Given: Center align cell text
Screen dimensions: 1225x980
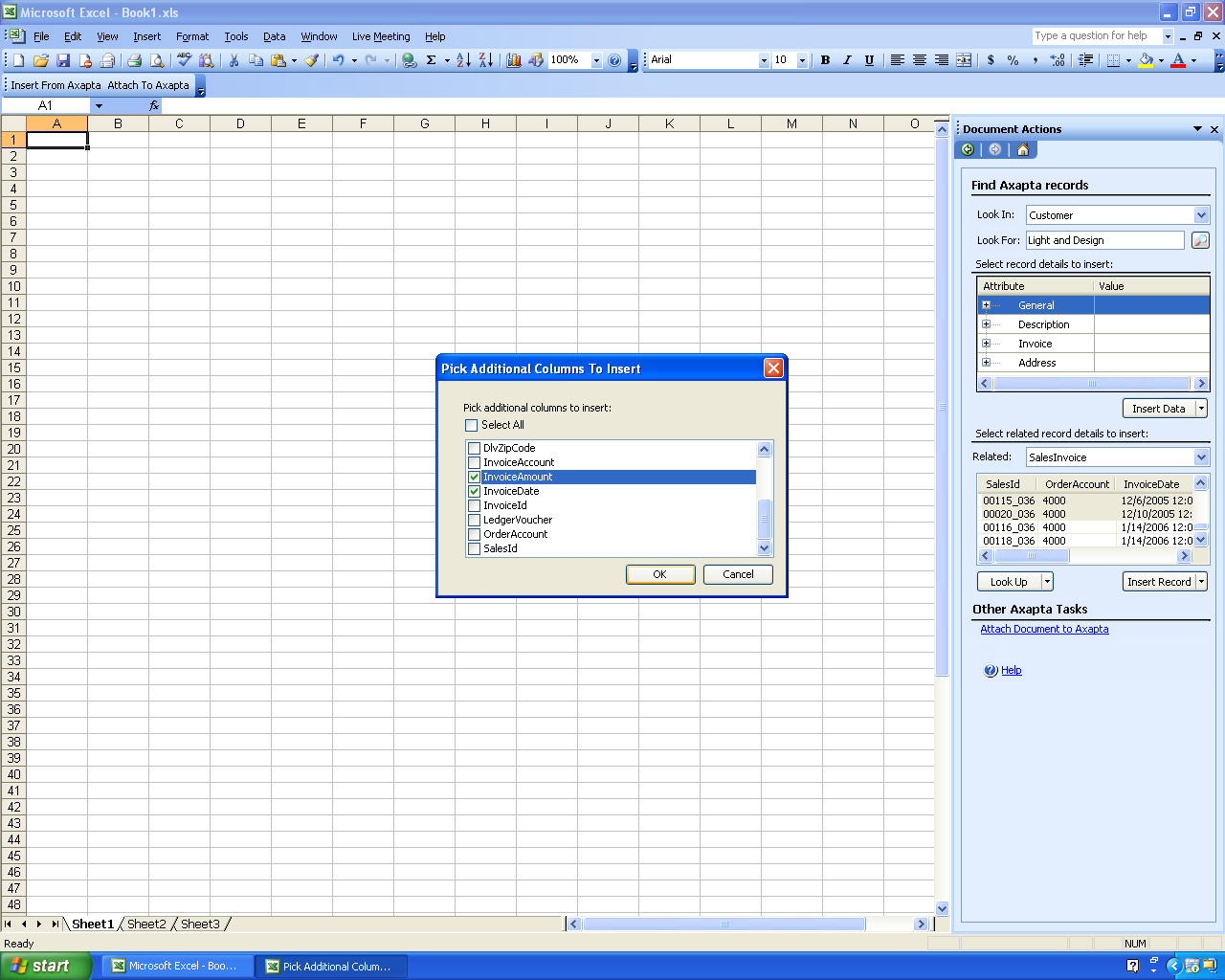Looking at the screenshot, I should (x=920, y=60).
